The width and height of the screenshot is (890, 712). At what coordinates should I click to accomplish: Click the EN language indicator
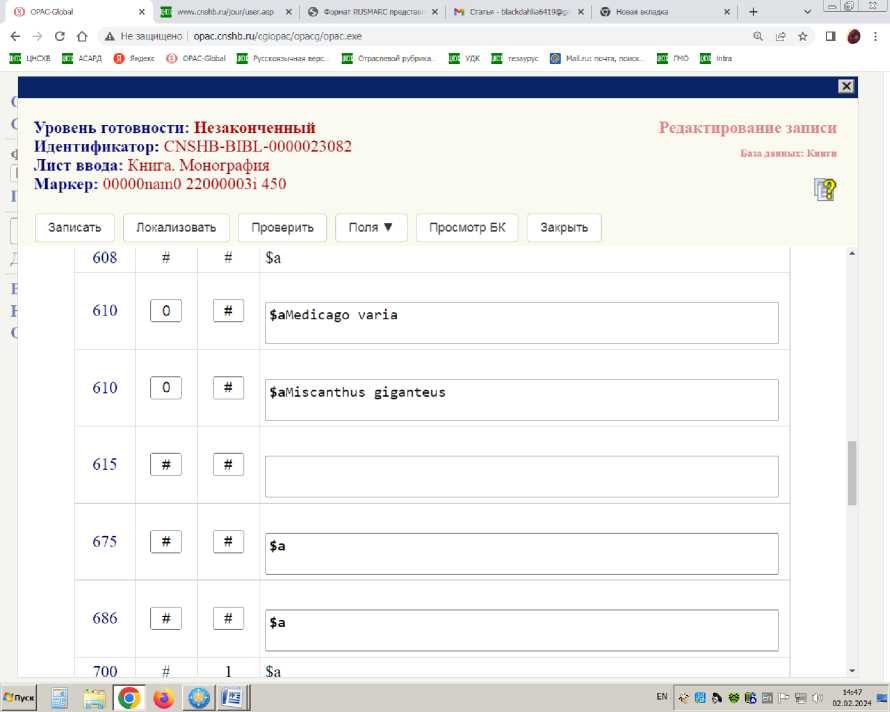pyautogui.click(x=662, y=697)
